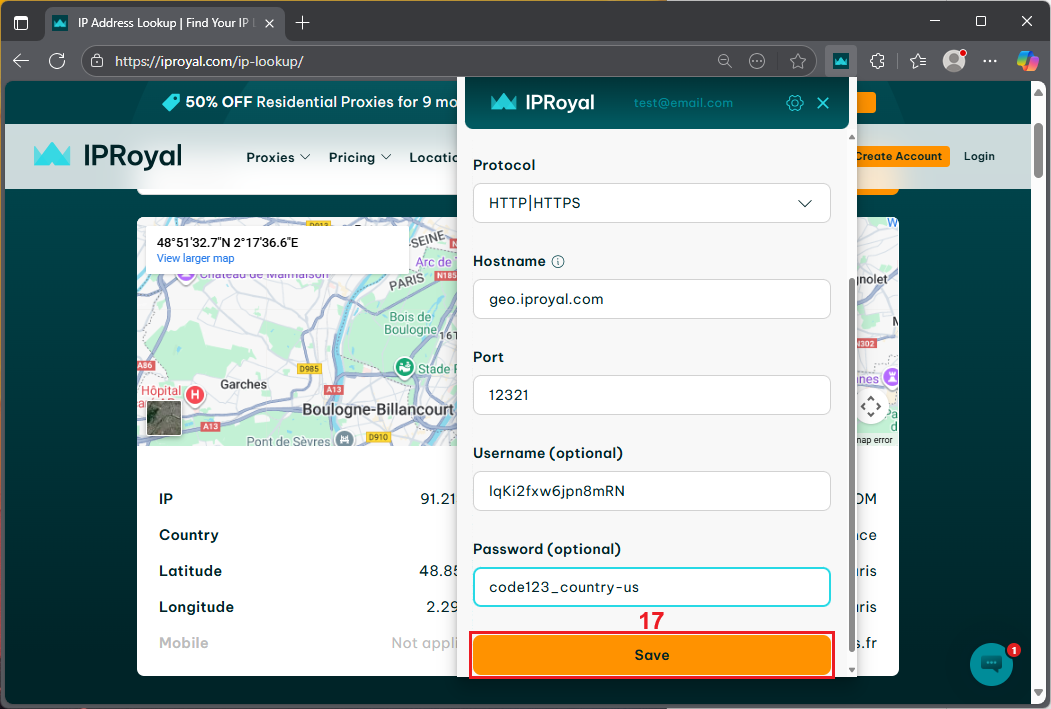Image resolution: width=1051 pixels, height=709 pixels.
Task: Click the page vertical scrollbar thumb
Action: (1038, 149)
